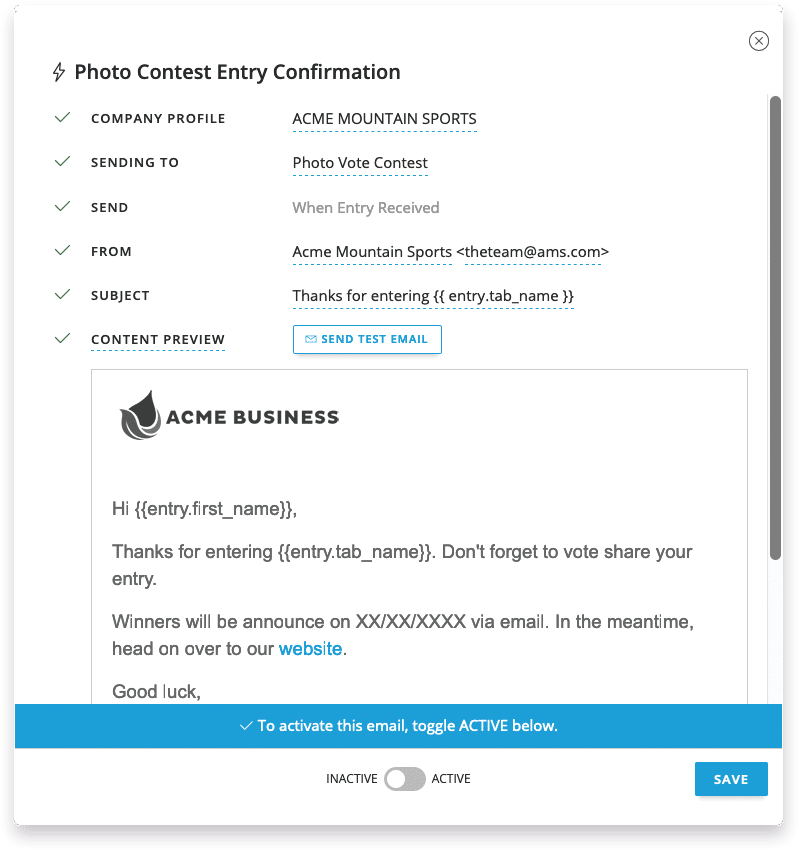The height and width of the screenshot is (850, 799).
Task: Click the Company Profile checkmark icon
Action: 63,118
